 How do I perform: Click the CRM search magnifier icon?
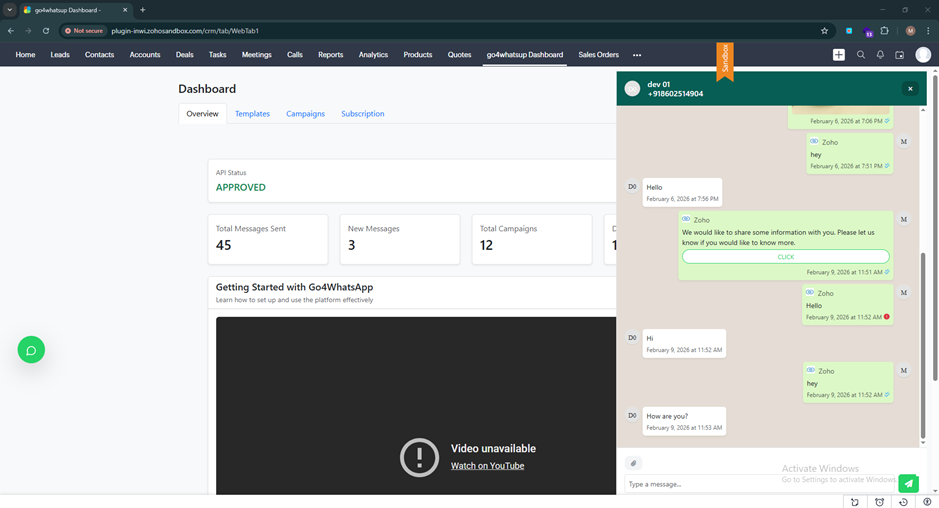861,55
